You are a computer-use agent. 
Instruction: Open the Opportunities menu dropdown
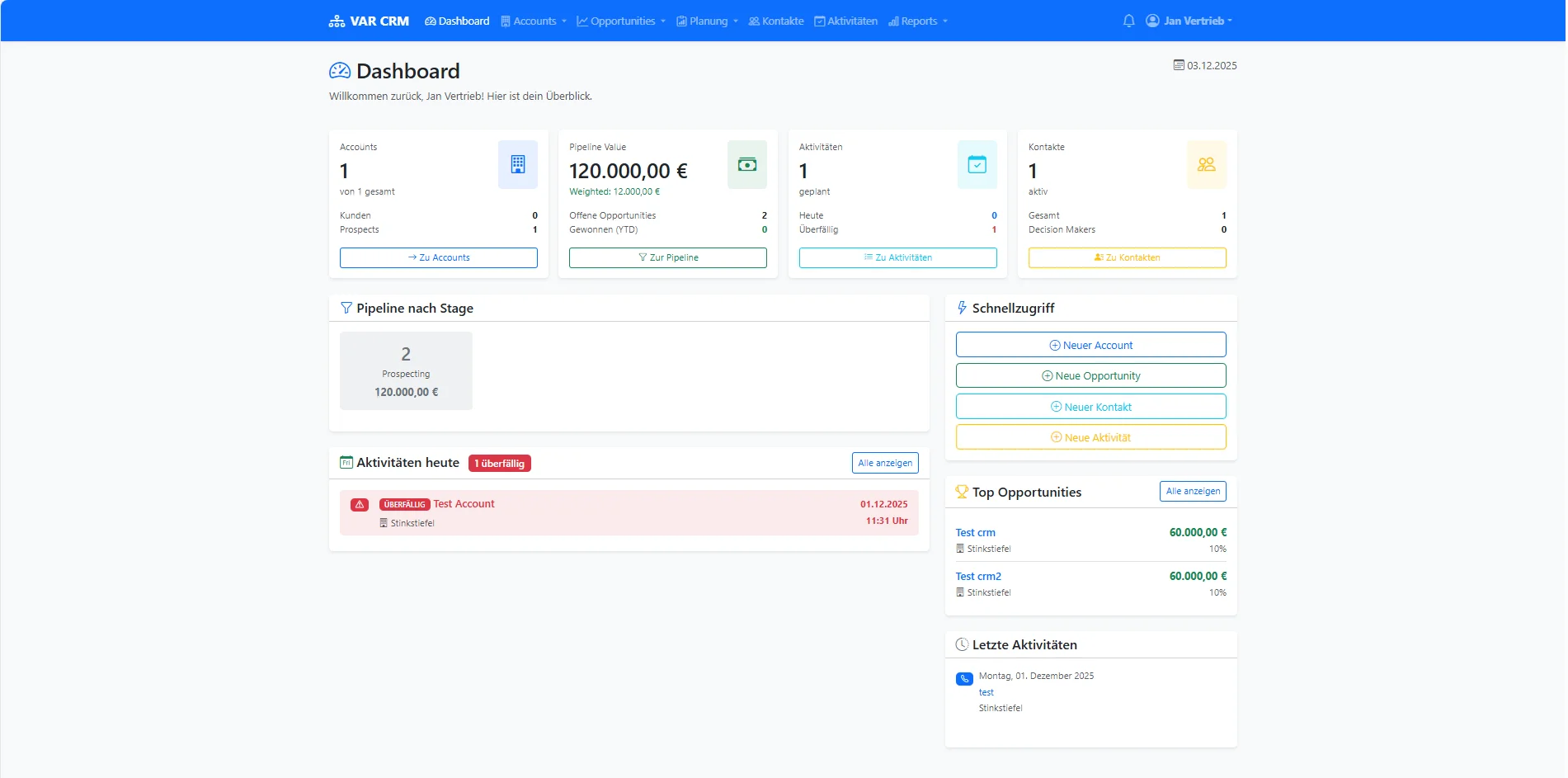[620, 21]
